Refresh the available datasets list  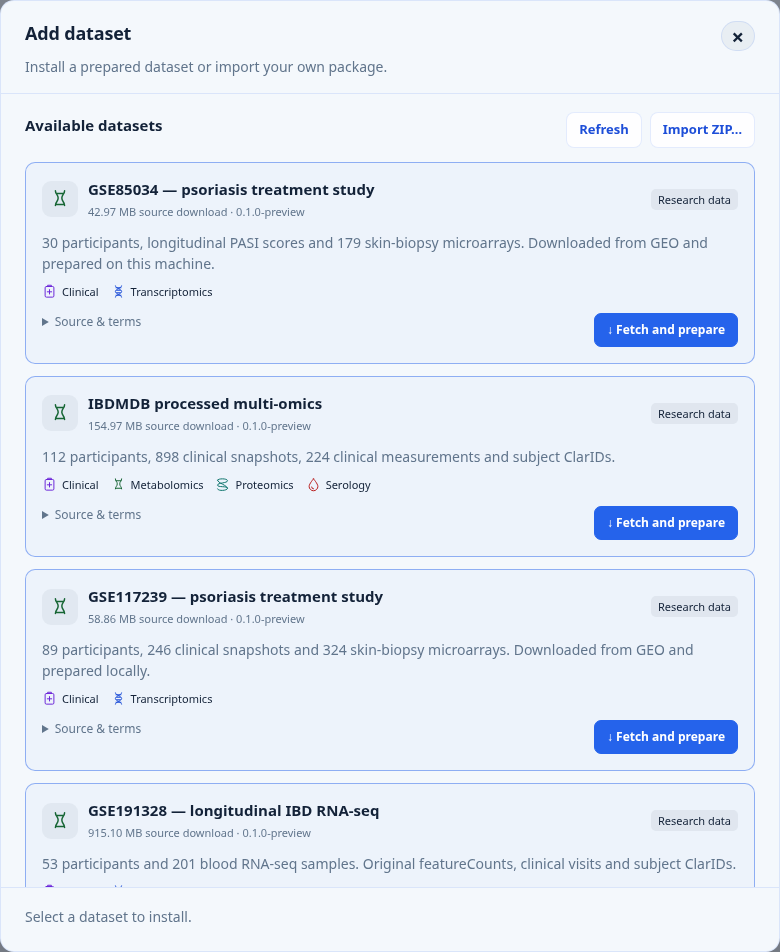pos(604,130)
